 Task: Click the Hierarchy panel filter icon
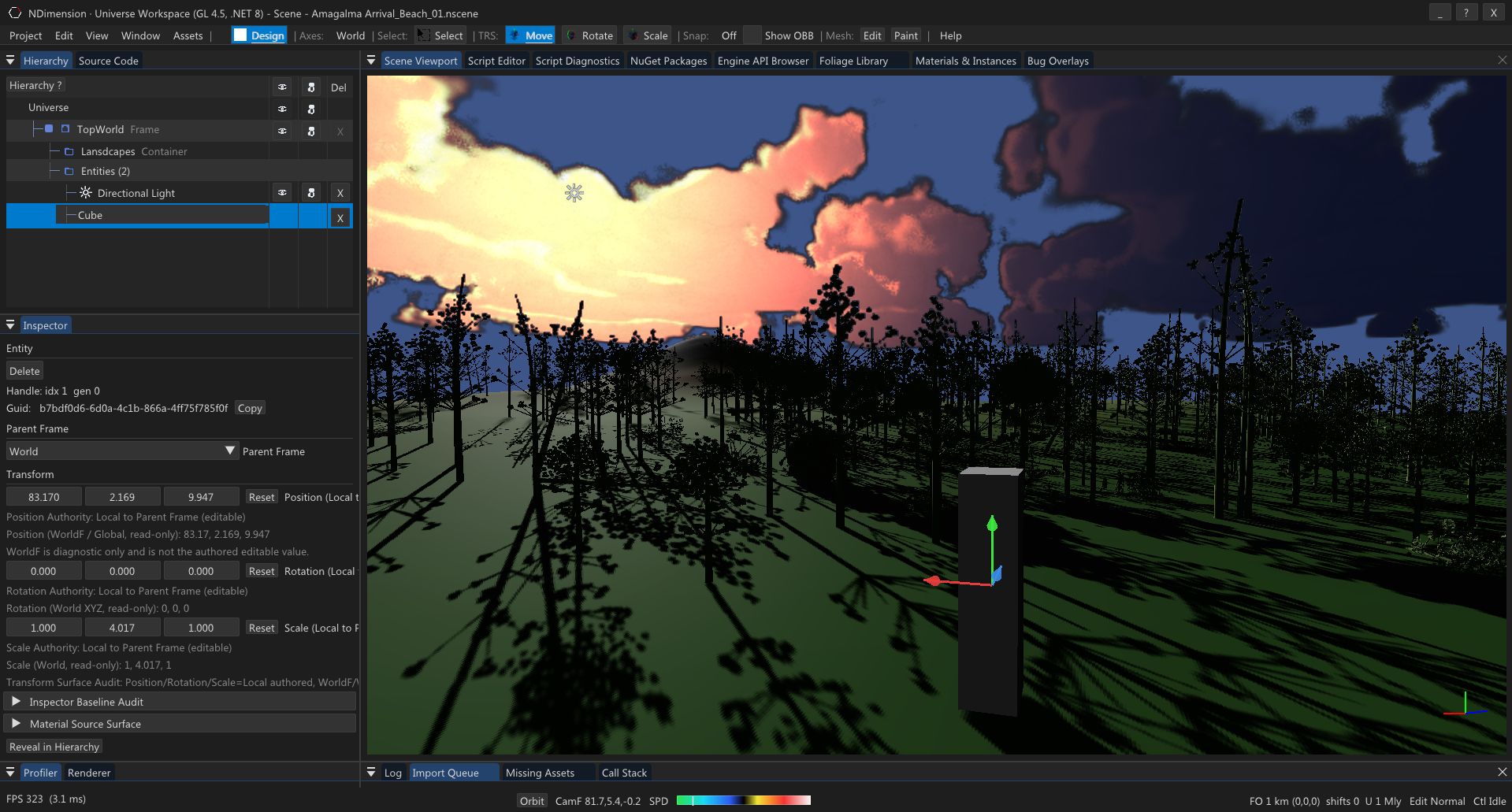[x=9, y=59]
